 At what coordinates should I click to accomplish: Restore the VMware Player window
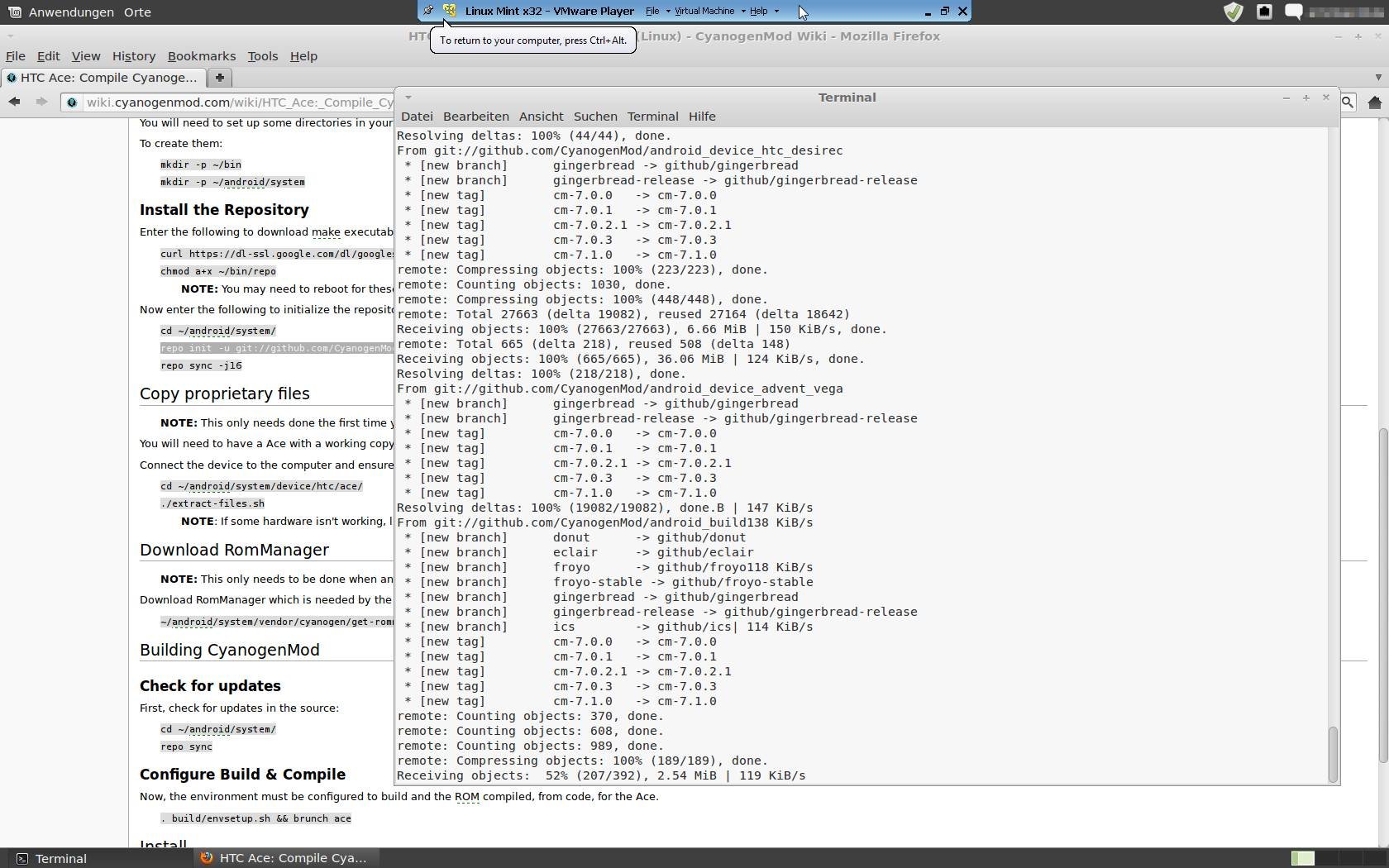tap(945, 12)
